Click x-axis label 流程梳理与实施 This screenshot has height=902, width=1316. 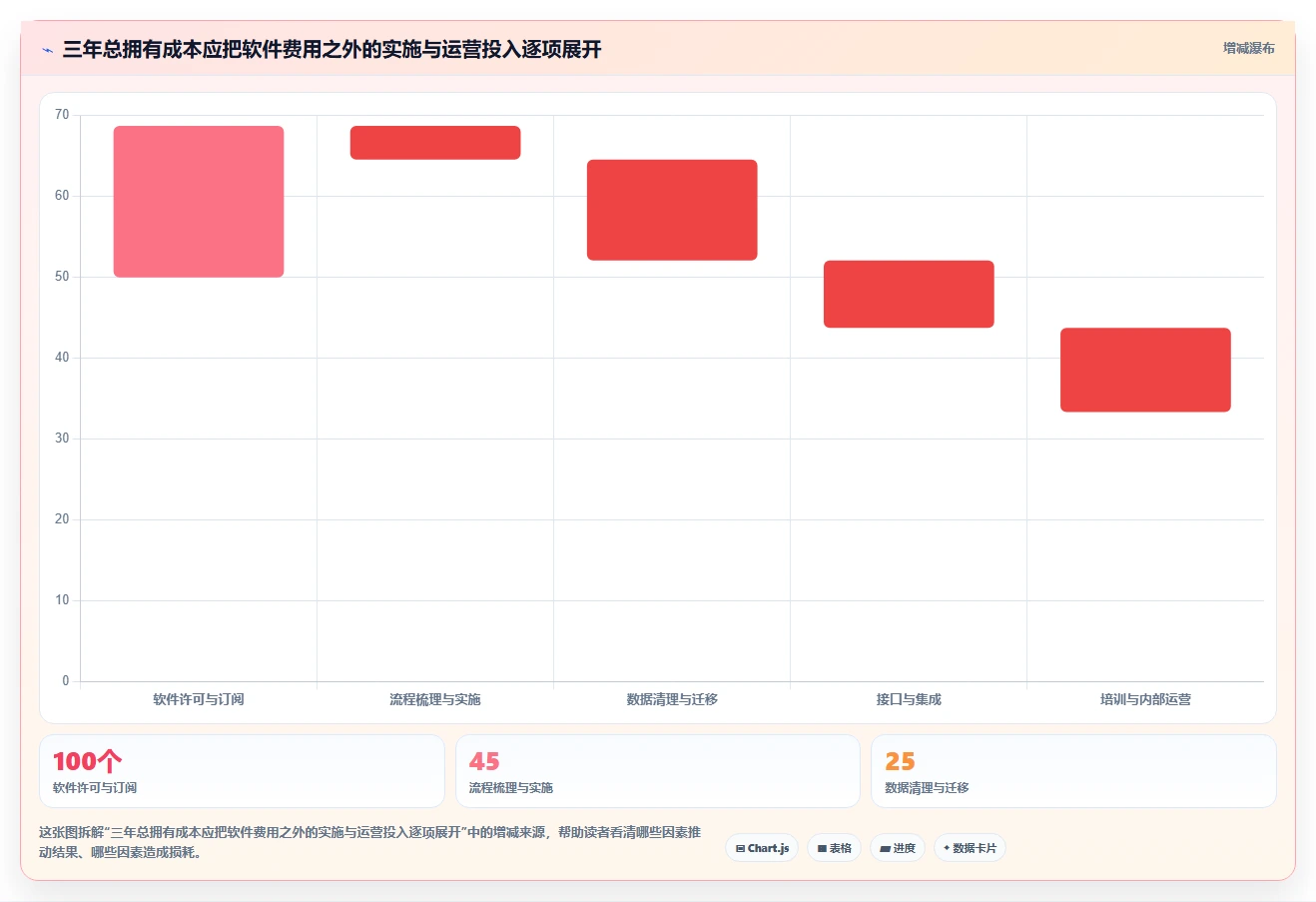pyautogui.click(x=435, y=699)
